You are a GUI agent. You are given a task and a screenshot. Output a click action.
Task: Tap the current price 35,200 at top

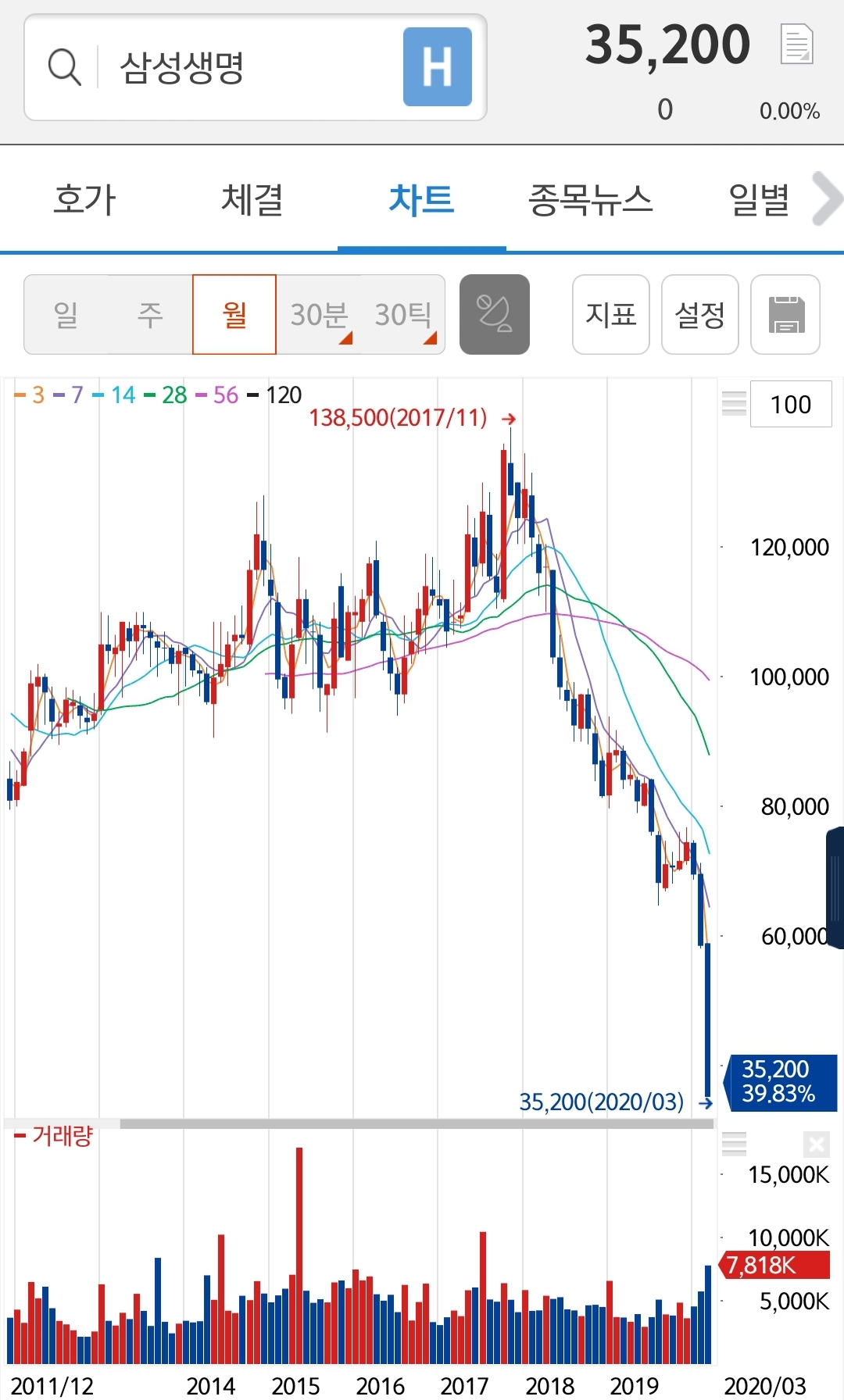point(667,45)
